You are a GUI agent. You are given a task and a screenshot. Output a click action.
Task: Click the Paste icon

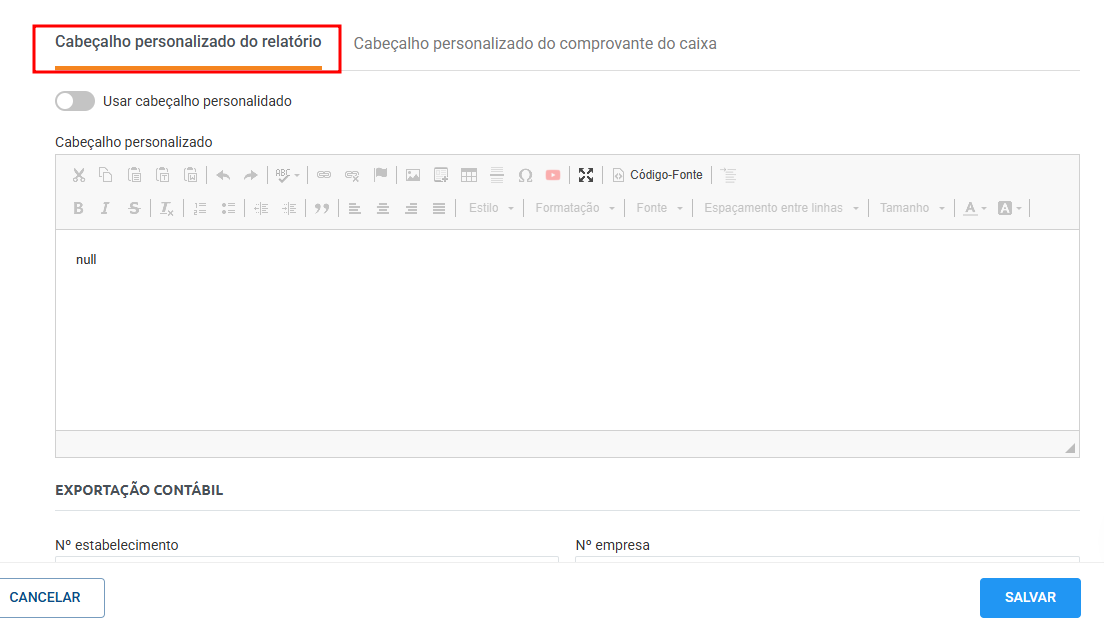tap(134, 175)
